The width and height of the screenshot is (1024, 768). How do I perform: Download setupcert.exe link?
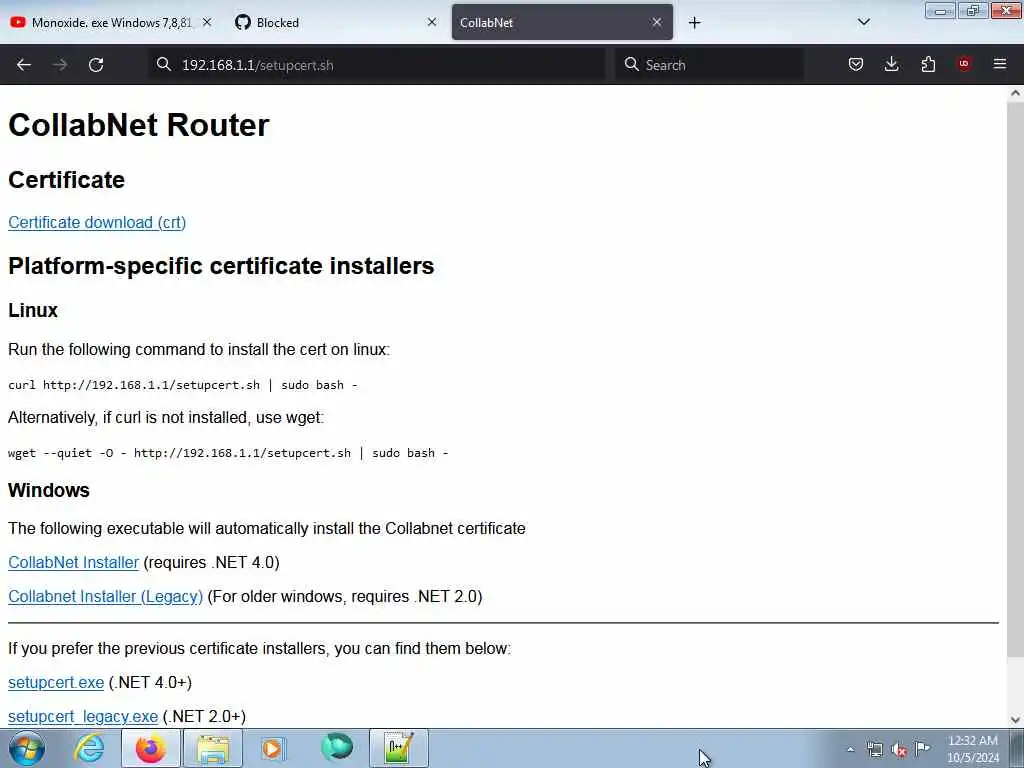tap(56, 682)
